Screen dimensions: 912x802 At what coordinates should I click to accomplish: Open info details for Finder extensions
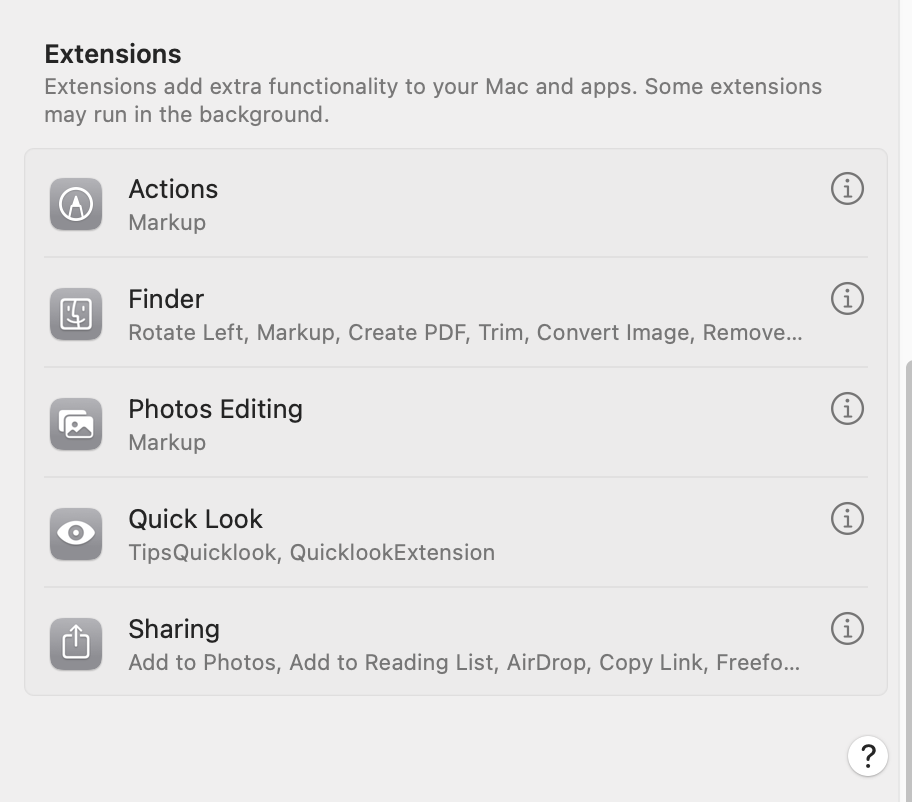[847, 298]
